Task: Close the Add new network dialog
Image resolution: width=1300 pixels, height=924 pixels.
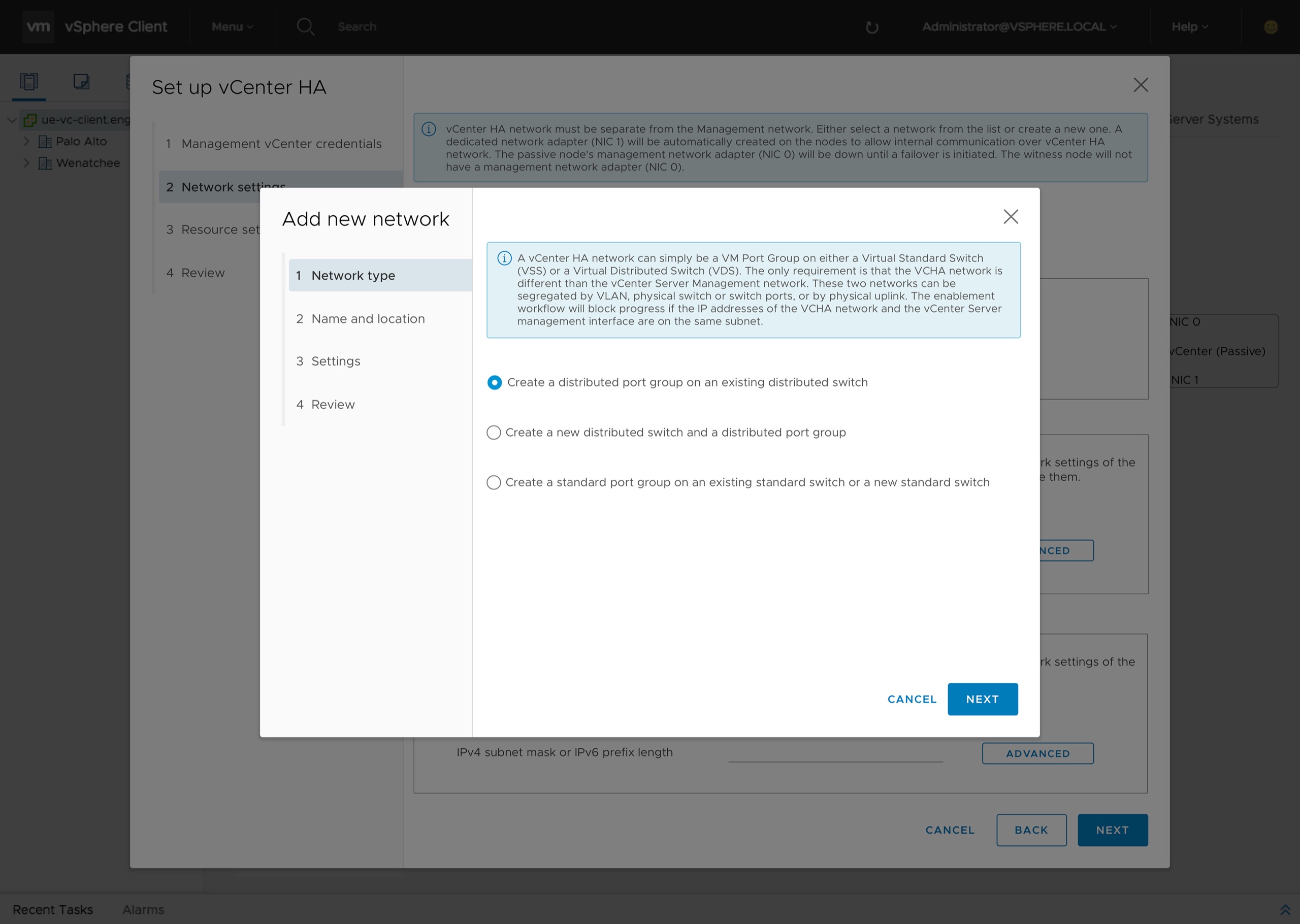Action: [1011, 217]
